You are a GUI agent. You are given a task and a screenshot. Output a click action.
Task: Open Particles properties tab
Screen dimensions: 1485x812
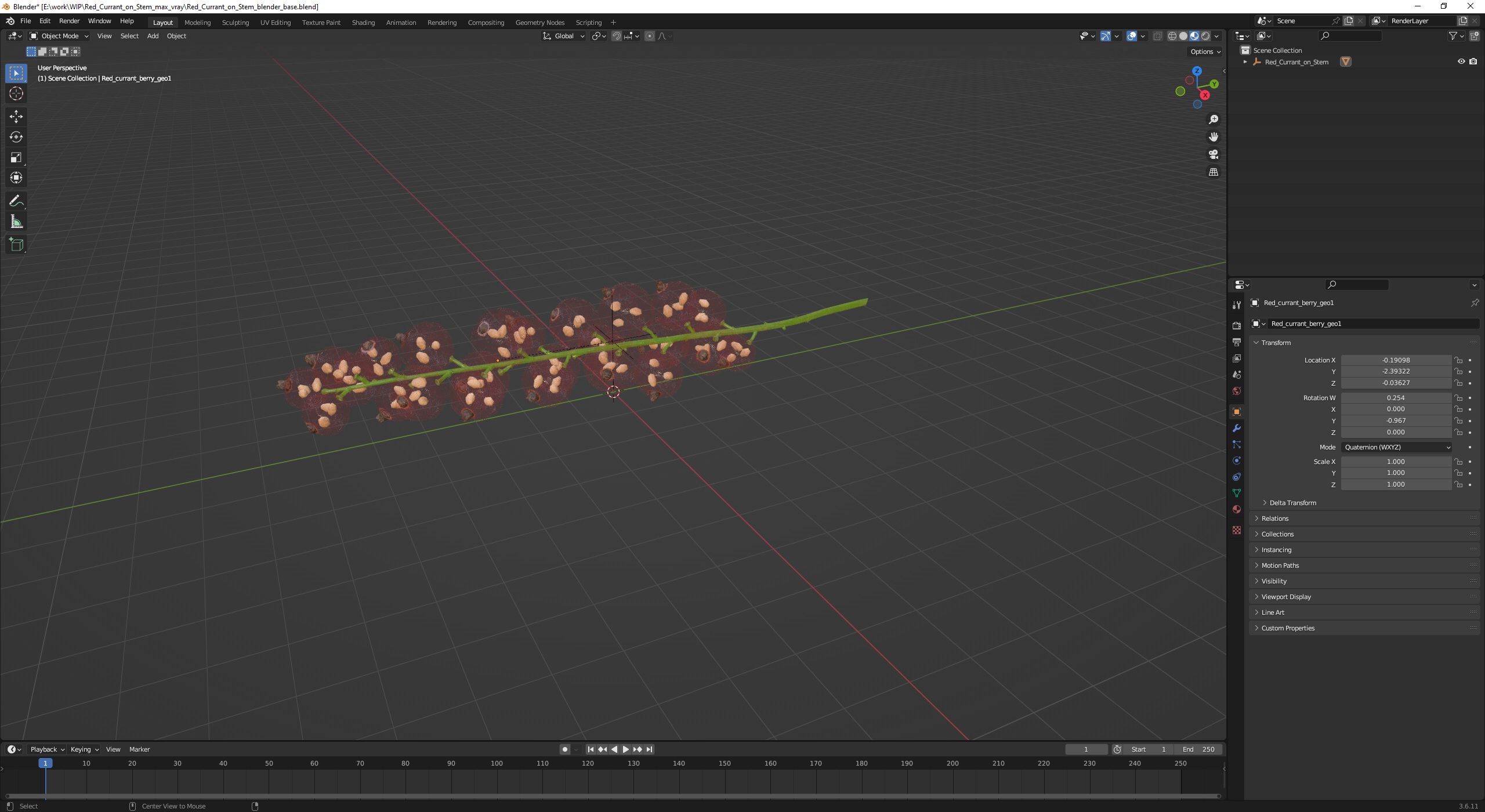(1237, 444)
